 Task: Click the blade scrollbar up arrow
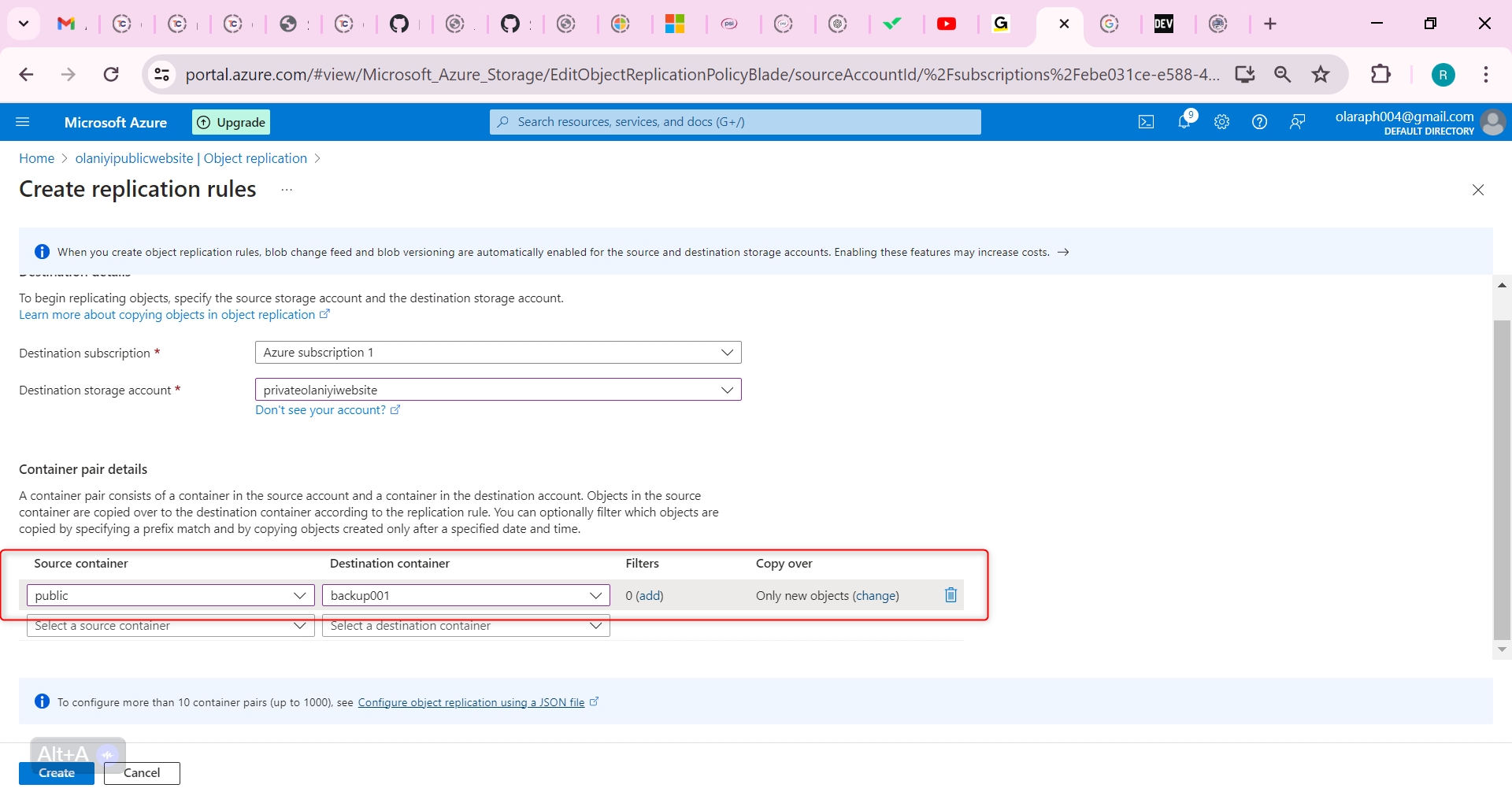pyautogui.click(x=1503, y=285)
